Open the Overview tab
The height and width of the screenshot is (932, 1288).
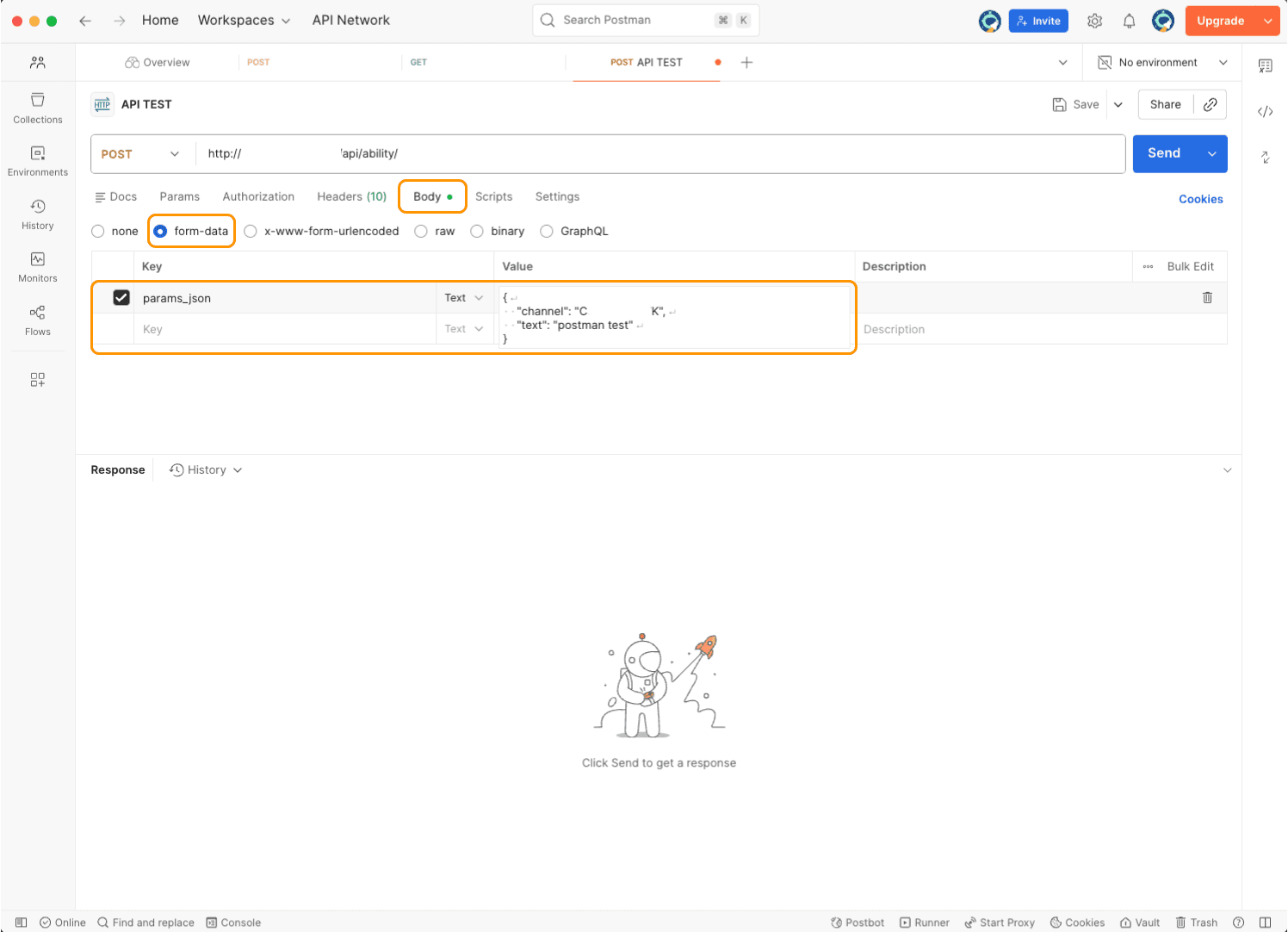(158, 62)
